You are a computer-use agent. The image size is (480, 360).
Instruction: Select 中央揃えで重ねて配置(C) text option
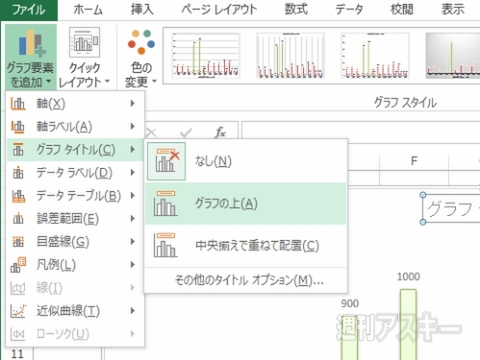click(x=257, y=246)
